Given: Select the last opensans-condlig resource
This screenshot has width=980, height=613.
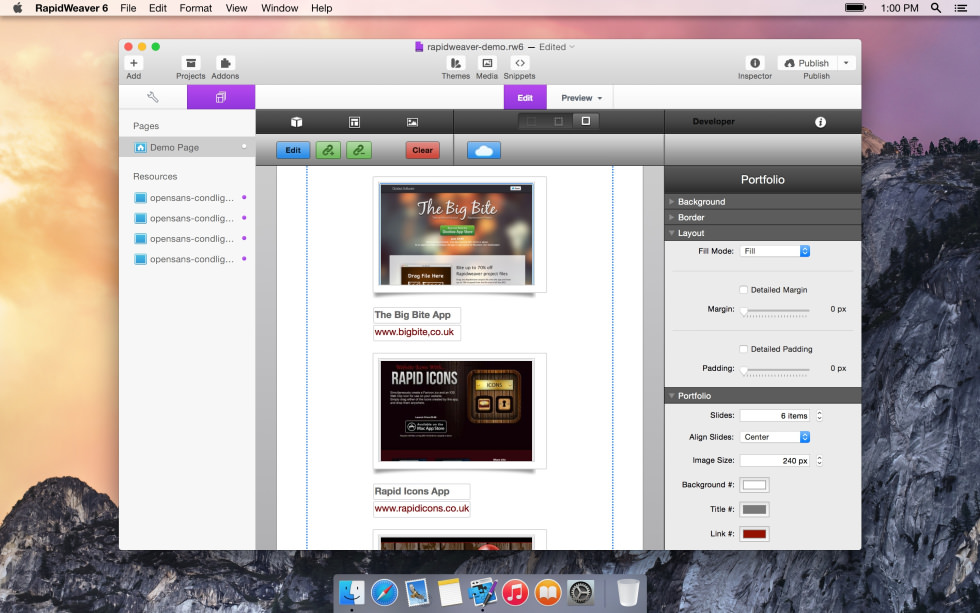Looking at the screenshot, I should pos(187,259).
